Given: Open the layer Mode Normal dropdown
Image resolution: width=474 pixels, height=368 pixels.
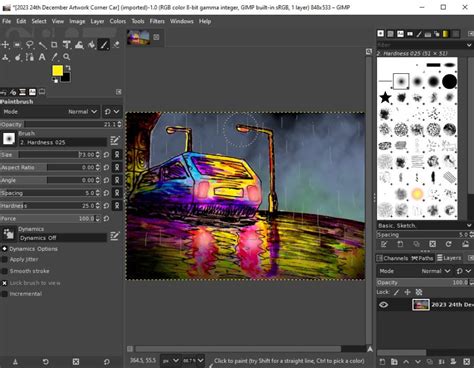Looking at the screenshot, I should point(436,271).
